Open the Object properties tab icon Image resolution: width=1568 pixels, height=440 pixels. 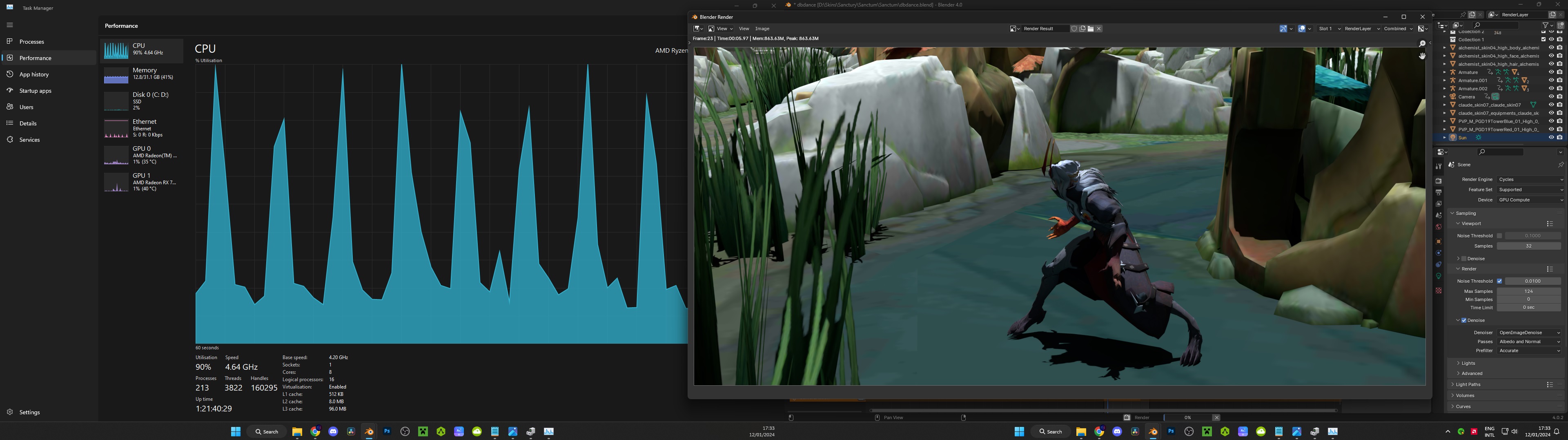click(1438, 241)
